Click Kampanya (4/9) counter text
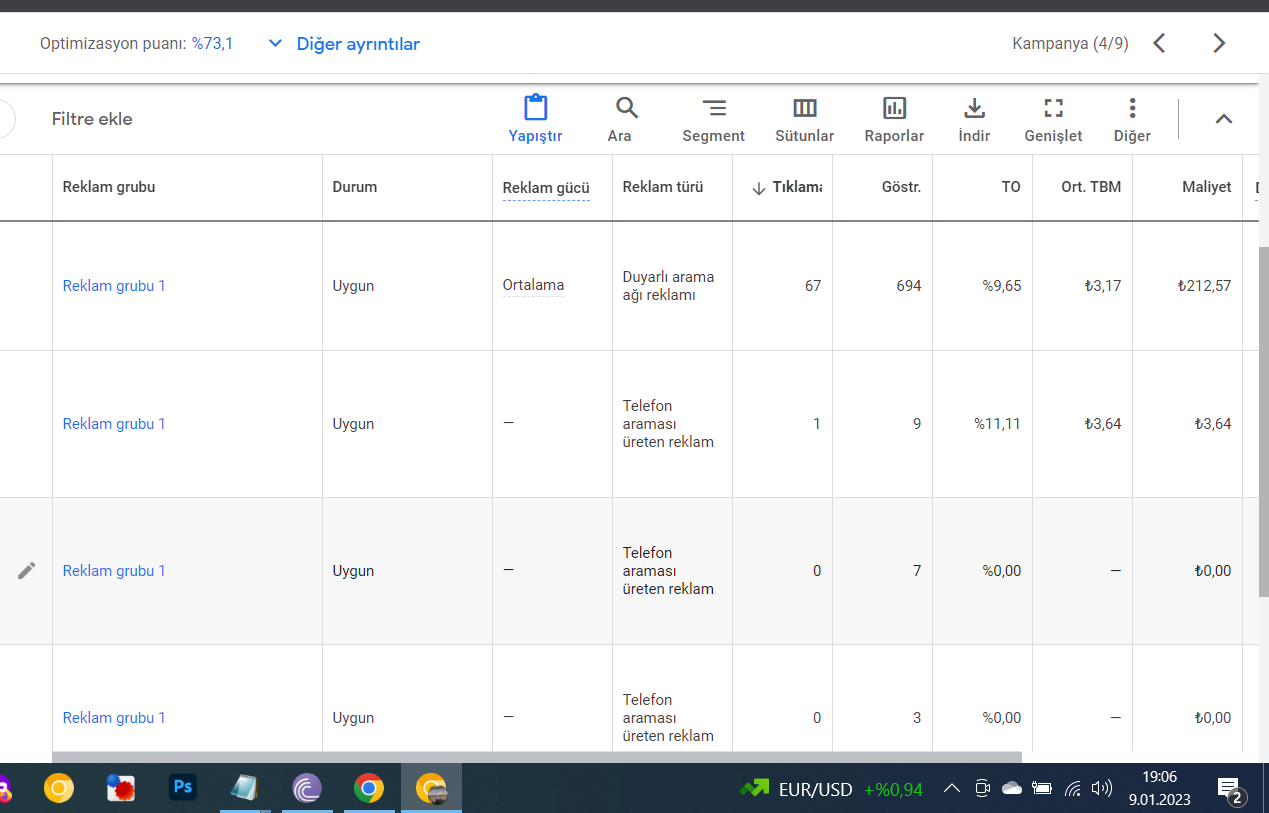Viewport: 1269px width, 813px height. (1070, 44)
